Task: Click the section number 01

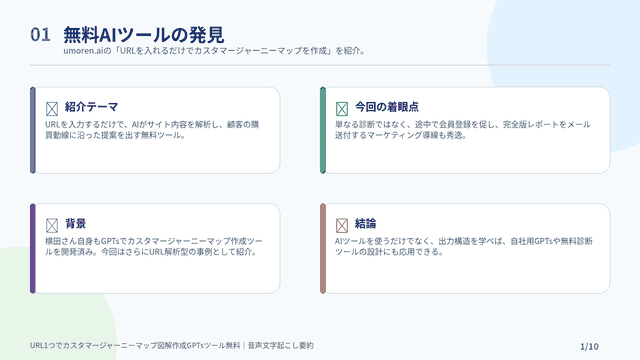Action: tap(40, 35)
